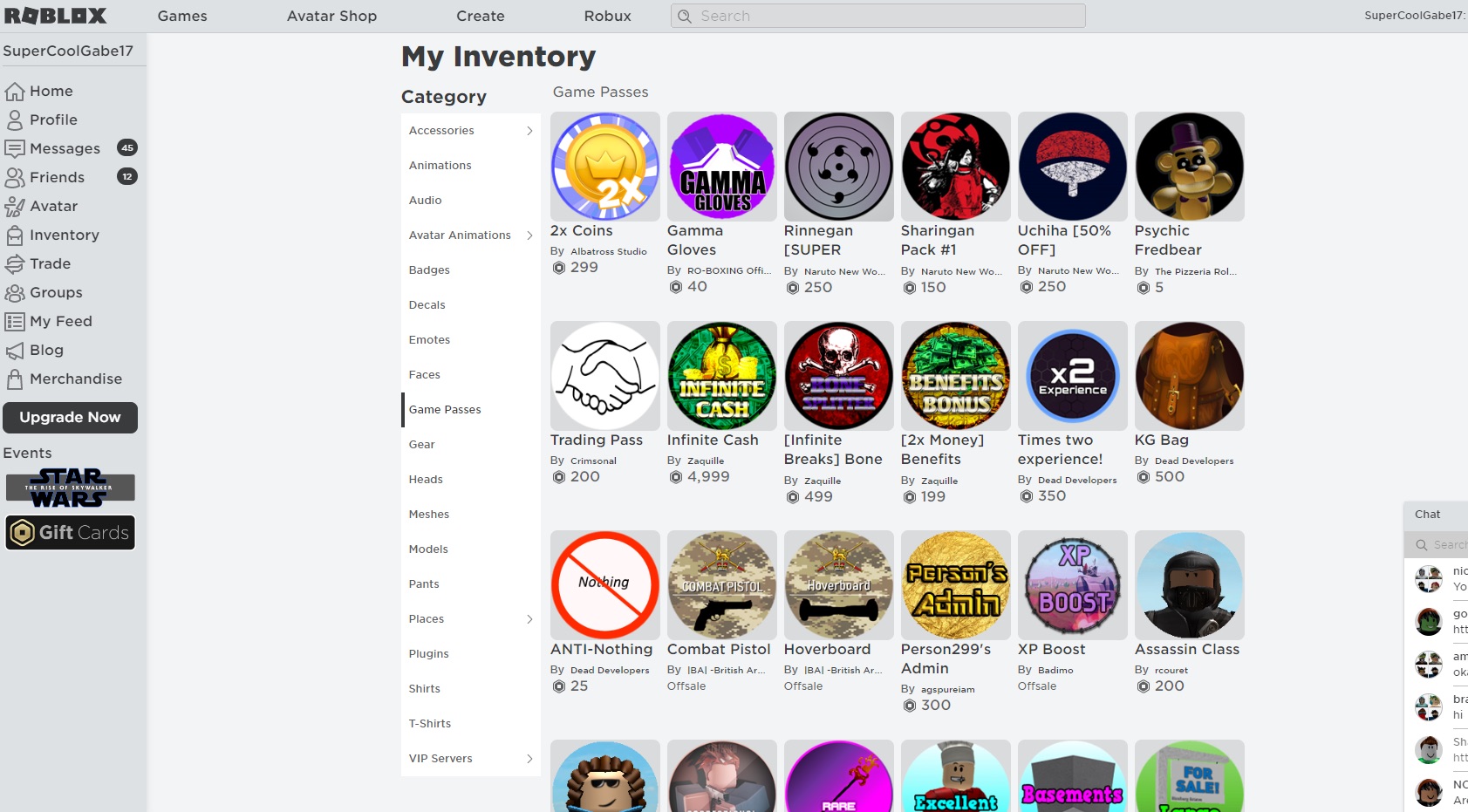The width and height of the screenshot is (1468, 812).
Task: Select the Home icon in the sidebar
Action: coord(16,91)
